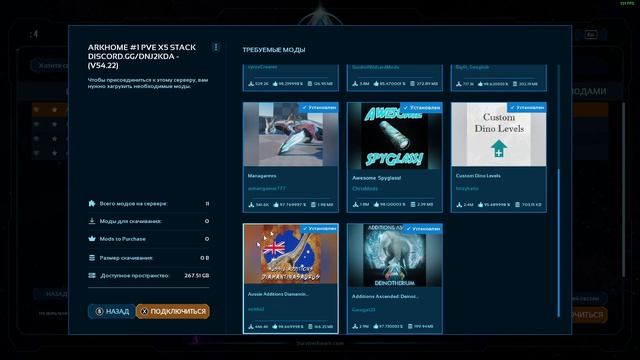
Task: Click the Моды для скачивания label
Action: point(131,221)
